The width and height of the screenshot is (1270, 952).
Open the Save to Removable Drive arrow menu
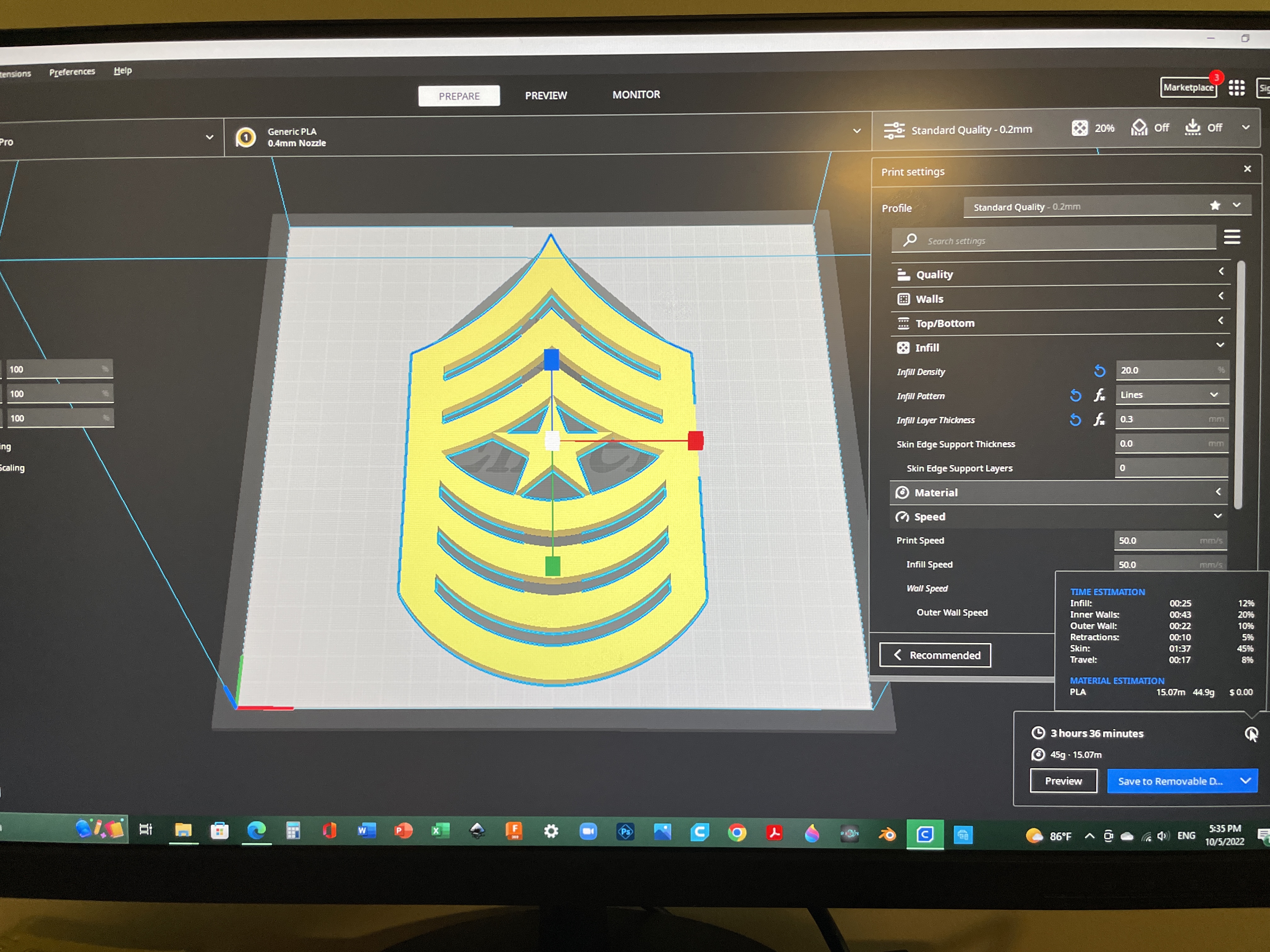pyautogui.click(x=1245, y=780)
